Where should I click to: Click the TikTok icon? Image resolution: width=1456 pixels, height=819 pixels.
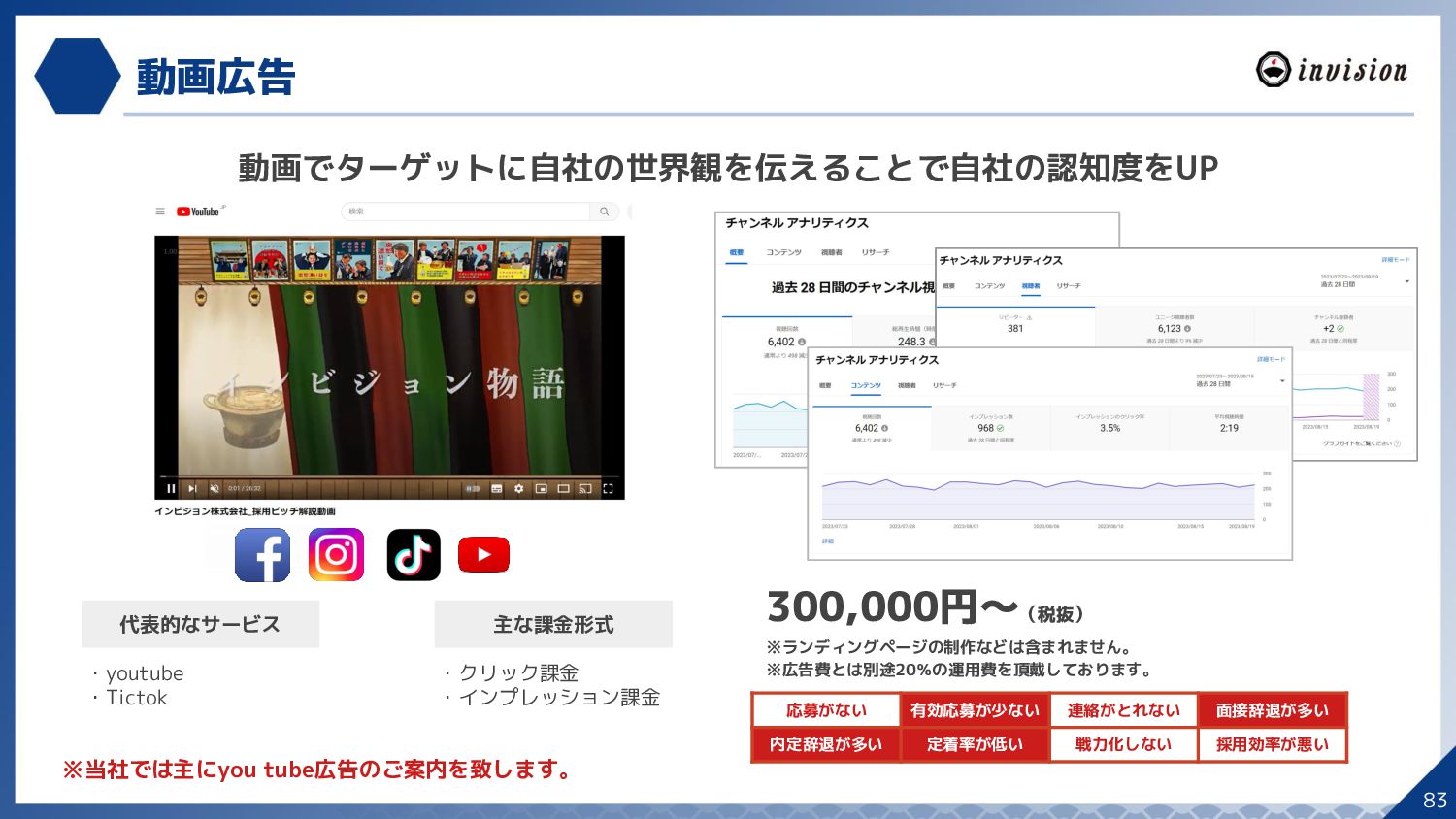point(414,555)
